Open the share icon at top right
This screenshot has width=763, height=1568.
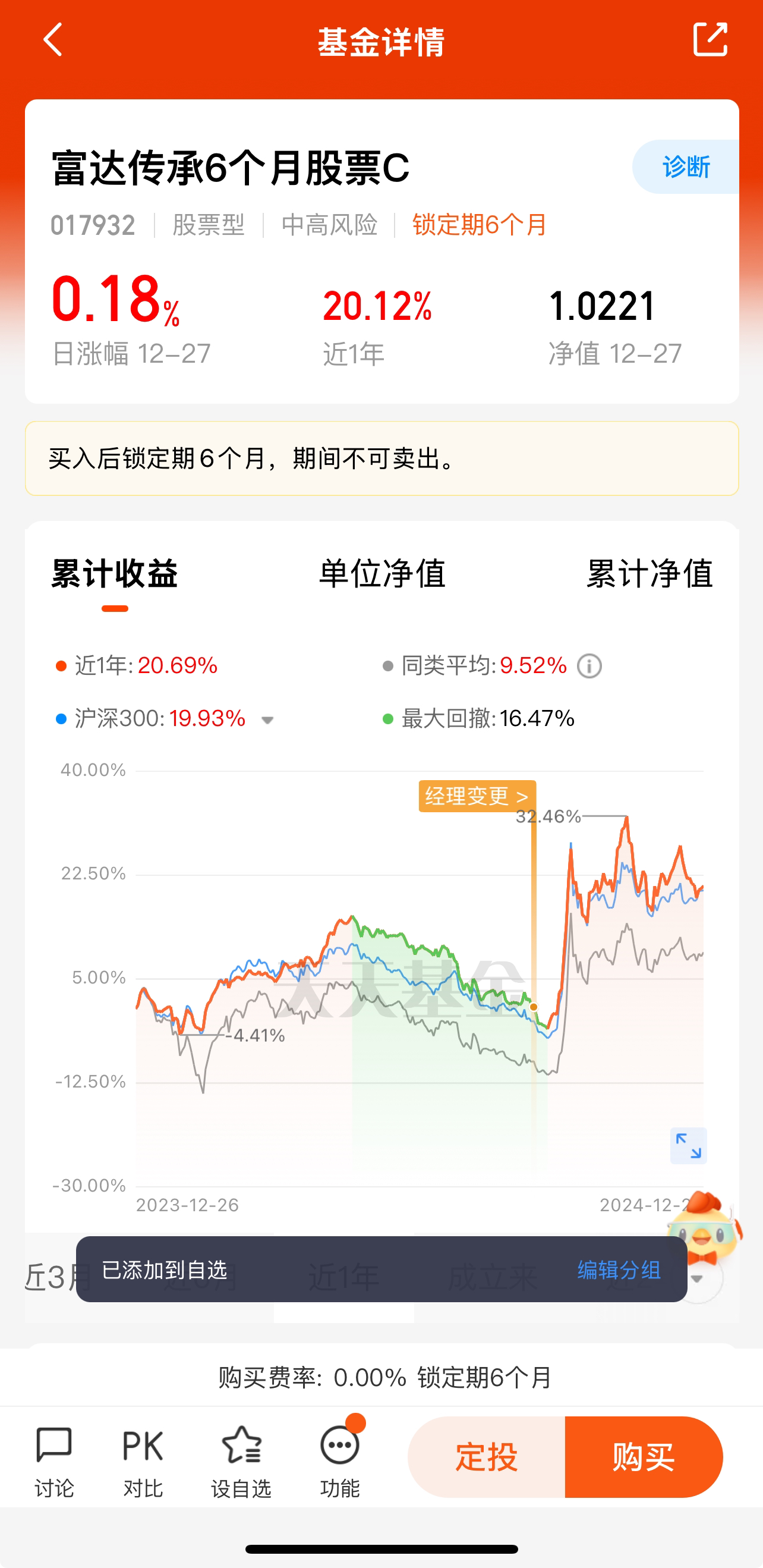710,40
